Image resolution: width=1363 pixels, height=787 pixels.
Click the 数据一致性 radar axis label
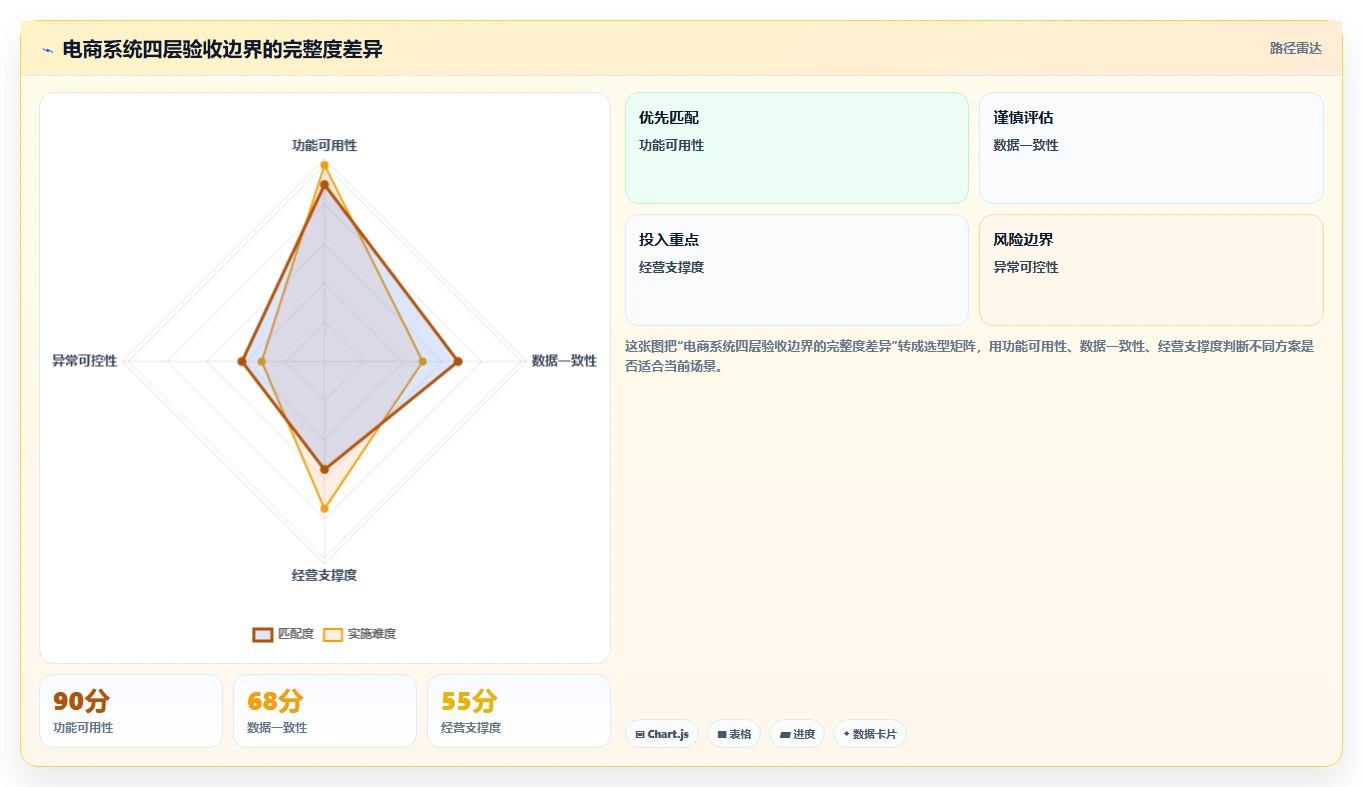click(x=564, y=361)
